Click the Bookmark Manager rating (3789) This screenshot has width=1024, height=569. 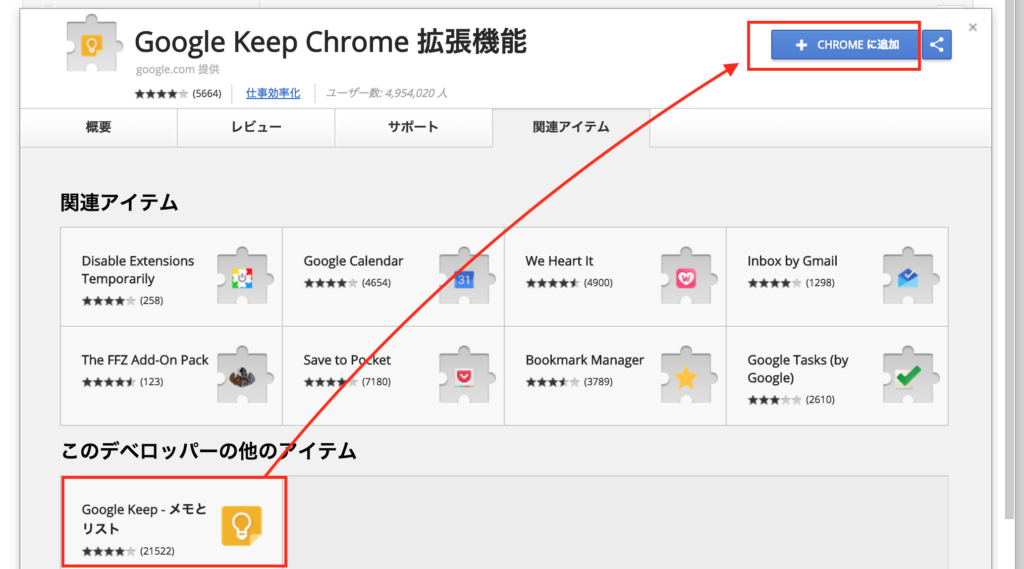pyautogui.click(x=569, y=382)
